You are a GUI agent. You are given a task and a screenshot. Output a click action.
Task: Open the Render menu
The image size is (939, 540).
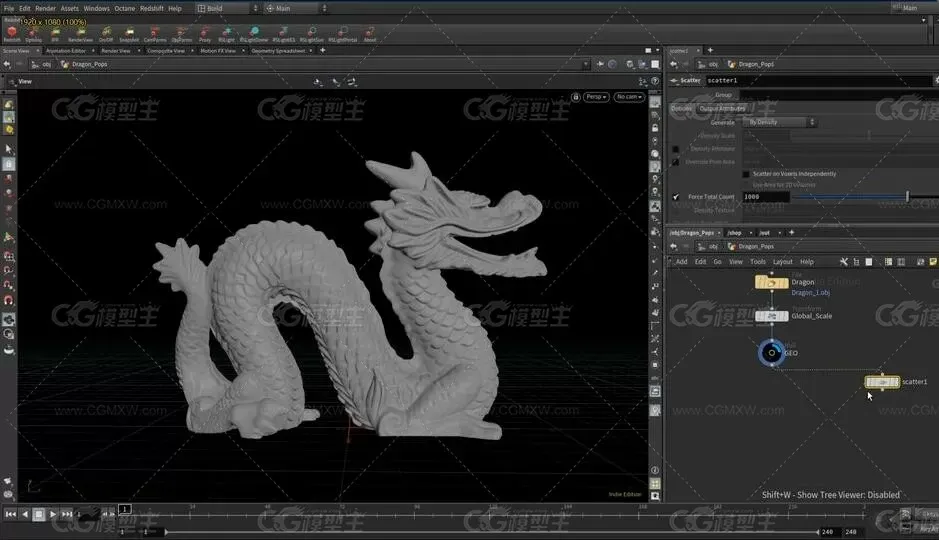coord(46,8)
